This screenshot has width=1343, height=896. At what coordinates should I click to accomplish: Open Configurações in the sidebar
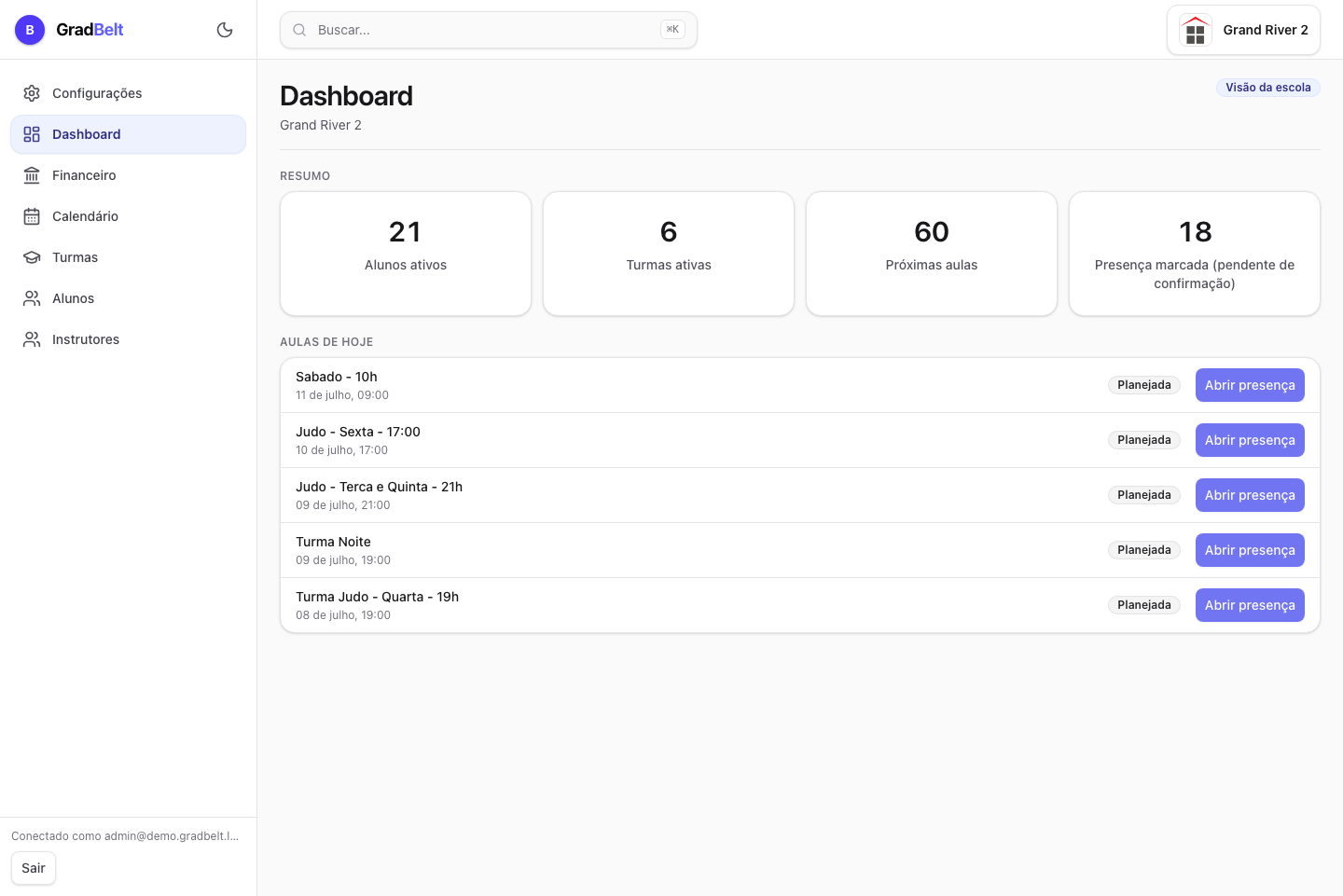pyautogui.click(x=128, y=93)
